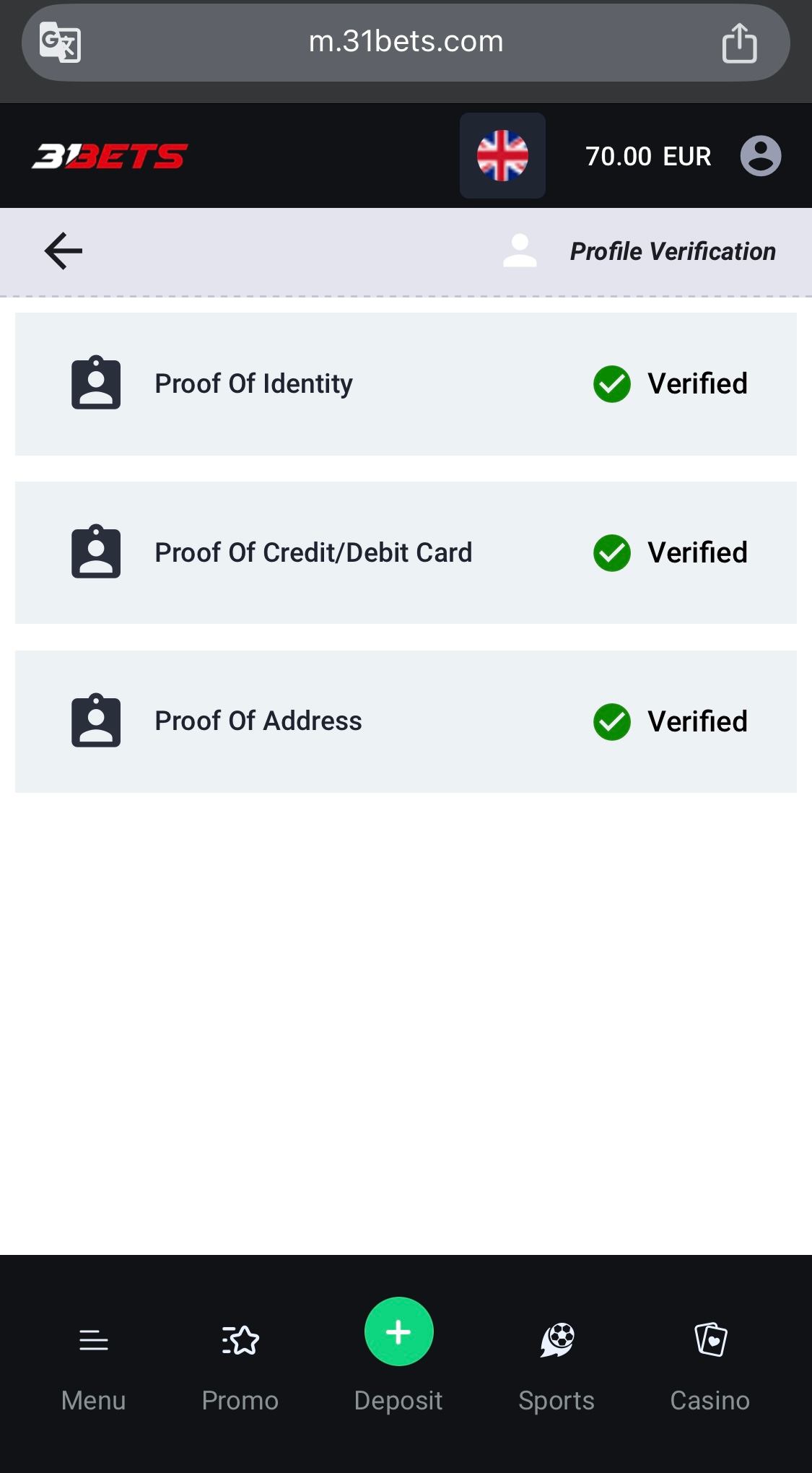The image size is (812, 1473).
Task: Click the Proof Of Identity clipboard icon
Action: 96,383
